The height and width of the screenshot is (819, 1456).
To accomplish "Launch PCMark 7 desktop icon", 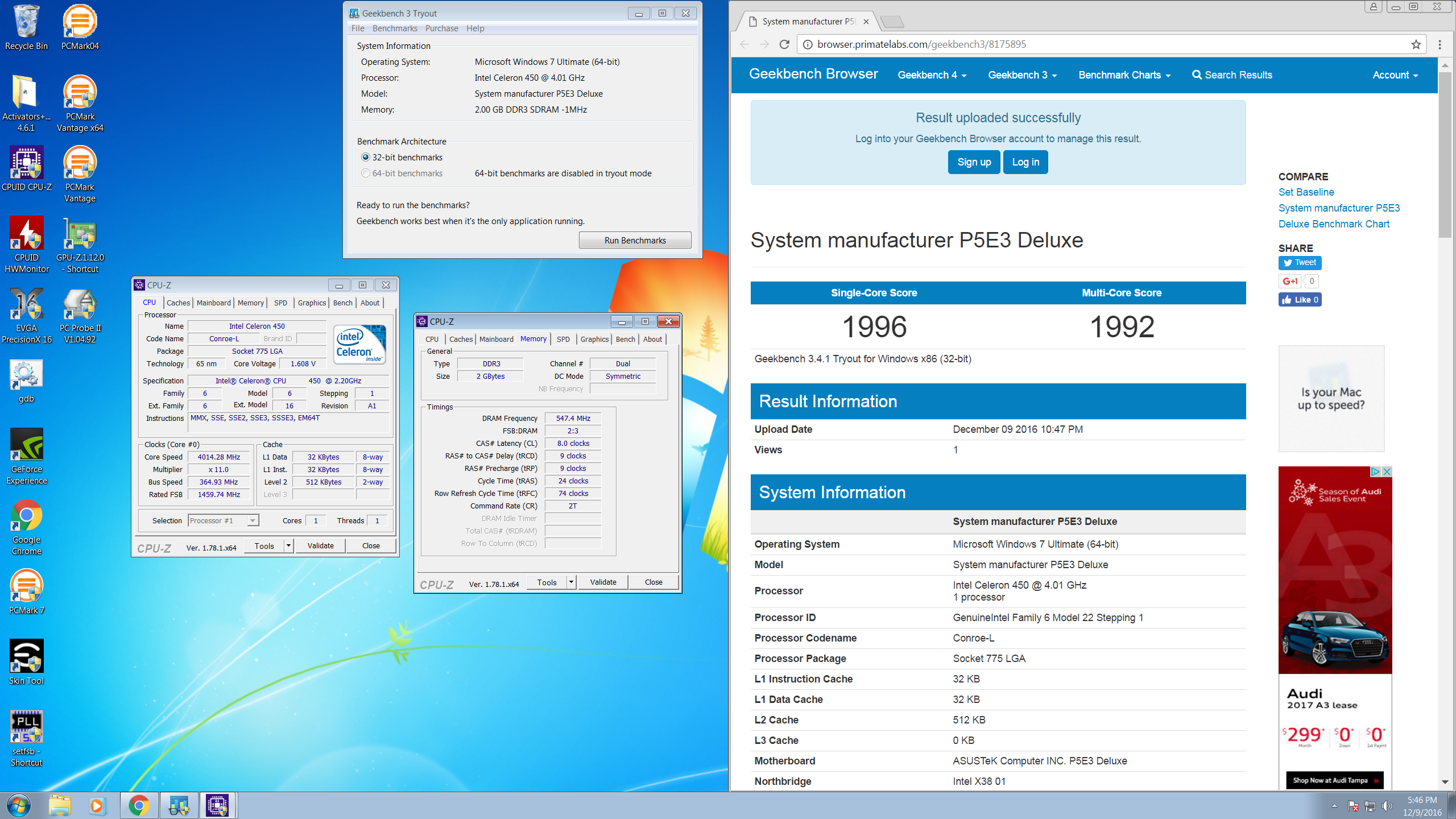I will [26, 591].
